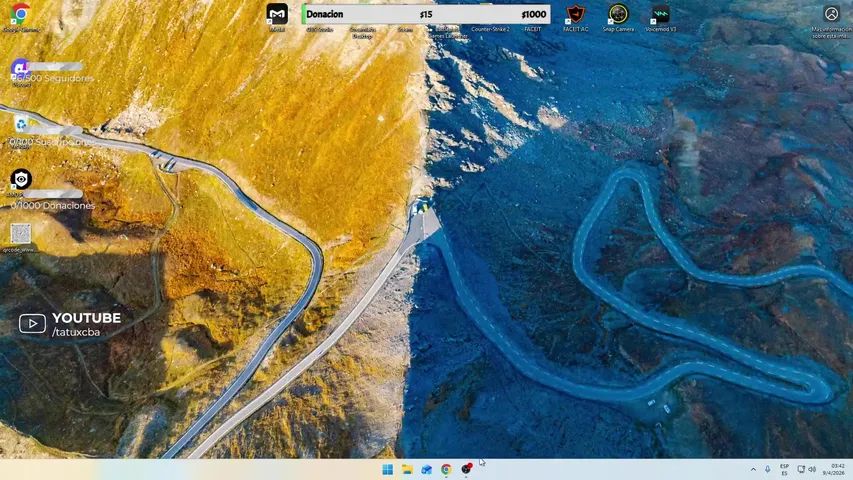Click the Donacion $15 of $1000 progress bar
Image resolution: width=853 pixels, height=480 pixels.
pyautogui.click(x=426, y=14)
